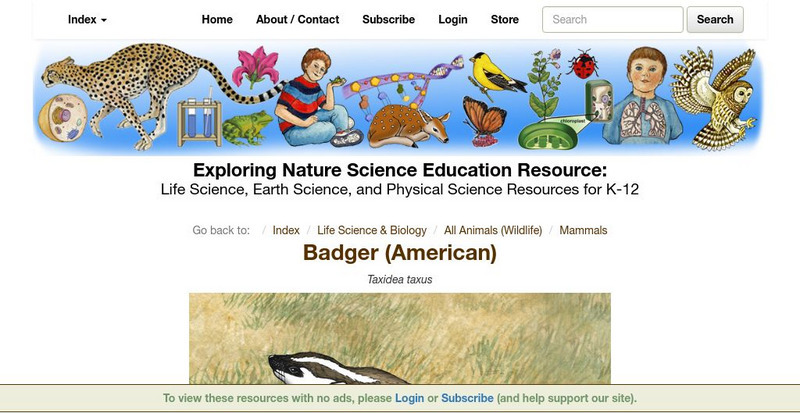Navigate to the Mammals breadcrumb
Screen dimensions: 800x413
coord(583,230)
